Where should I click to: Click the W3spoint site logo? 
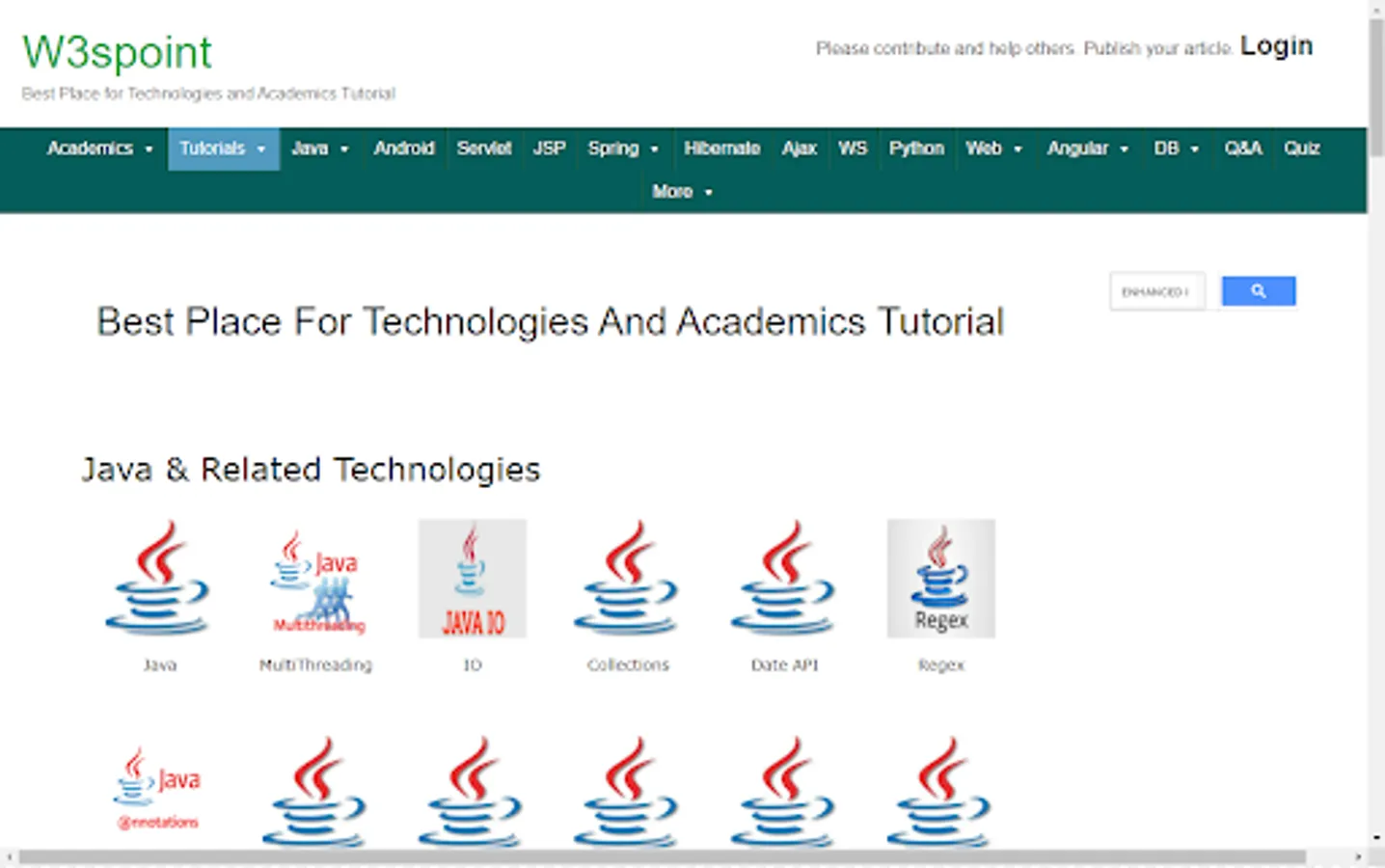[x=117, y=52]
